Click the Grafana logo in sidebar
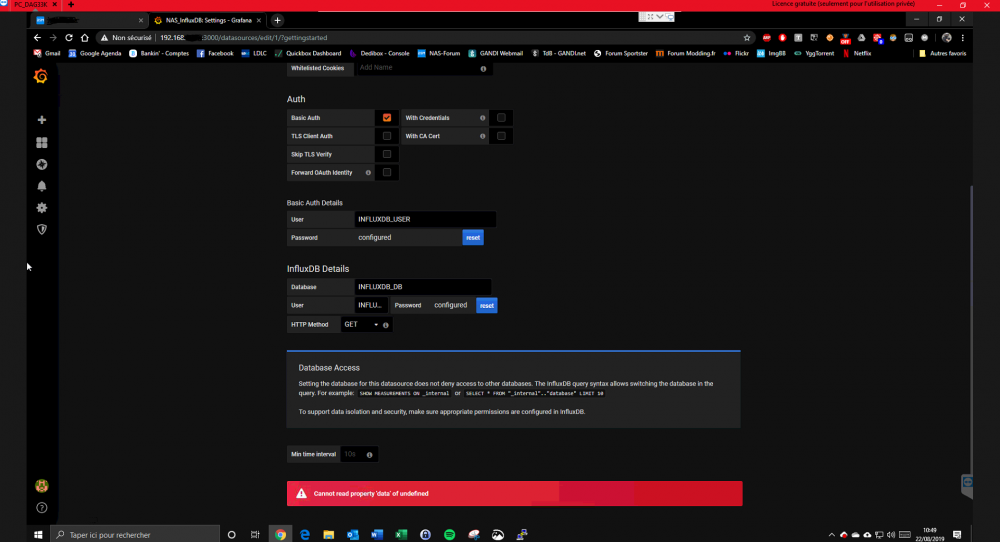Viewport: 1000px width, 542px height. [41, 77]
